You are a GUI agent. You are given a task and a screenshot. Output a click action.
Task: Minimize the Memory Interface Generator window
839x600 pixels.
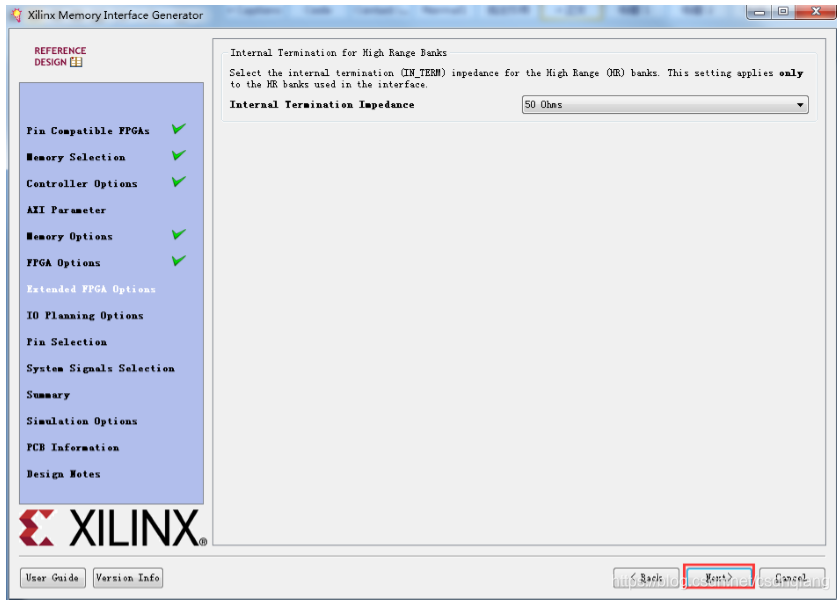[x=759, y=12]
